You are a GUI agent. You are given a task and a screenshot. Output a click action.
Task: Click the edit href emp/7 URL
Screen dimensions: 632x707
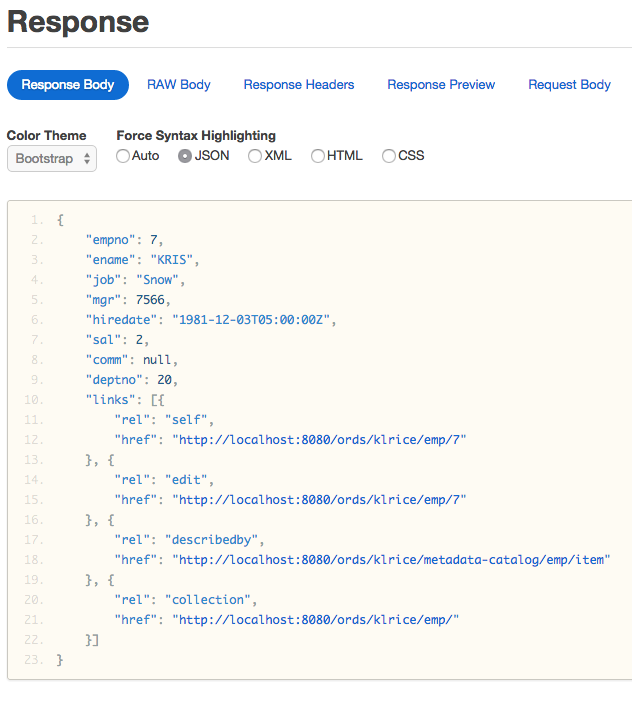tap(319, 499)
